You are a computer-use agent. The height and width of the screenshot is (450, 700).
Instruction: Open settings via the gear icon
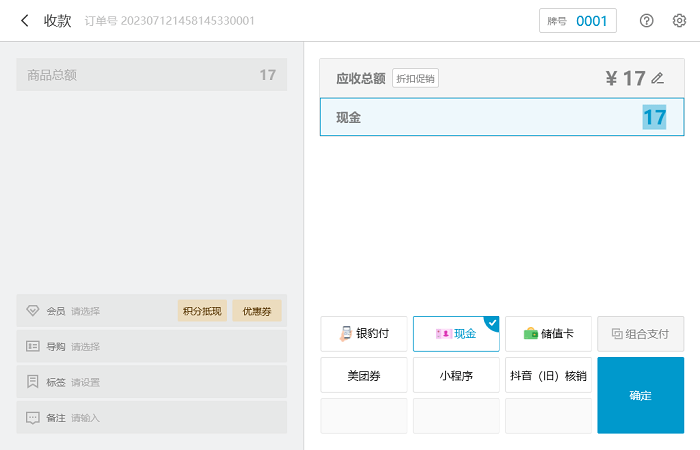point(679,20)
